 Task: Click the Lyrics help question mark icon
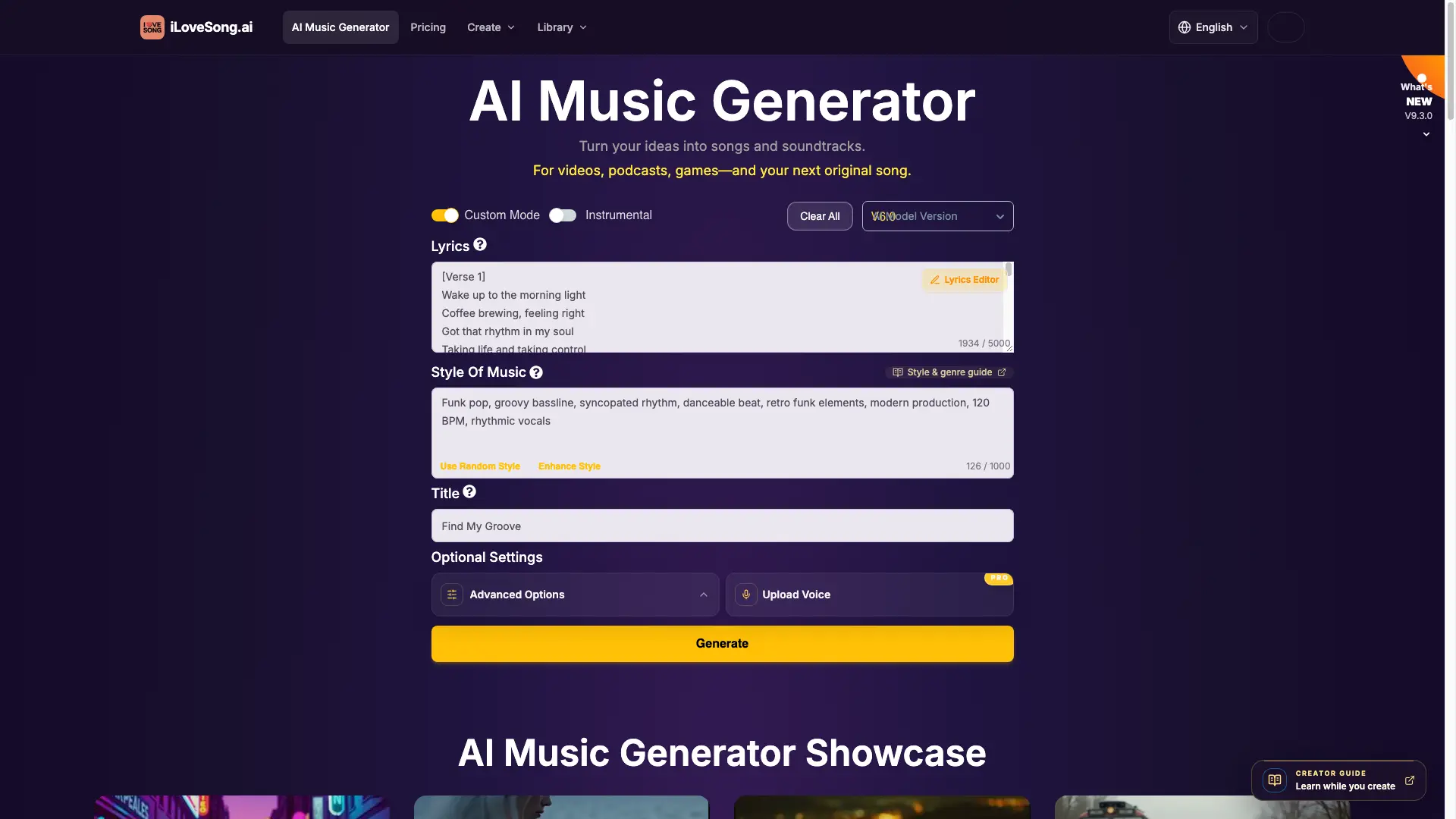click(480, 245)
